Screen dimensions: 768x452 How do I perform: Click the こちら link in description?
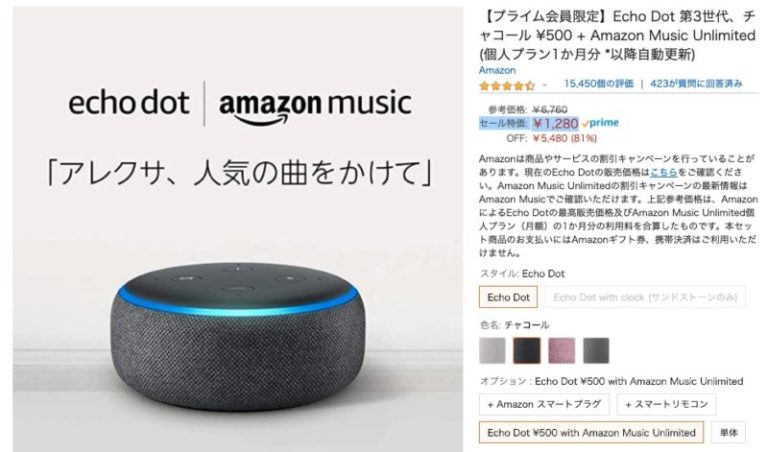tap(664, 172)
